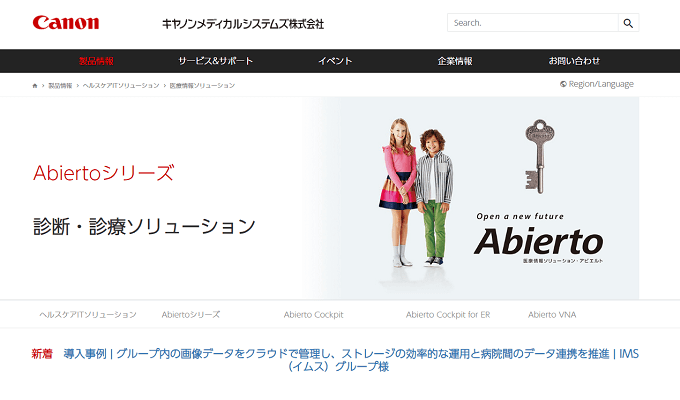
Task: Click the キヤノンメディカルシステムズ株式会社 company name
Action: tap(243, 24)
